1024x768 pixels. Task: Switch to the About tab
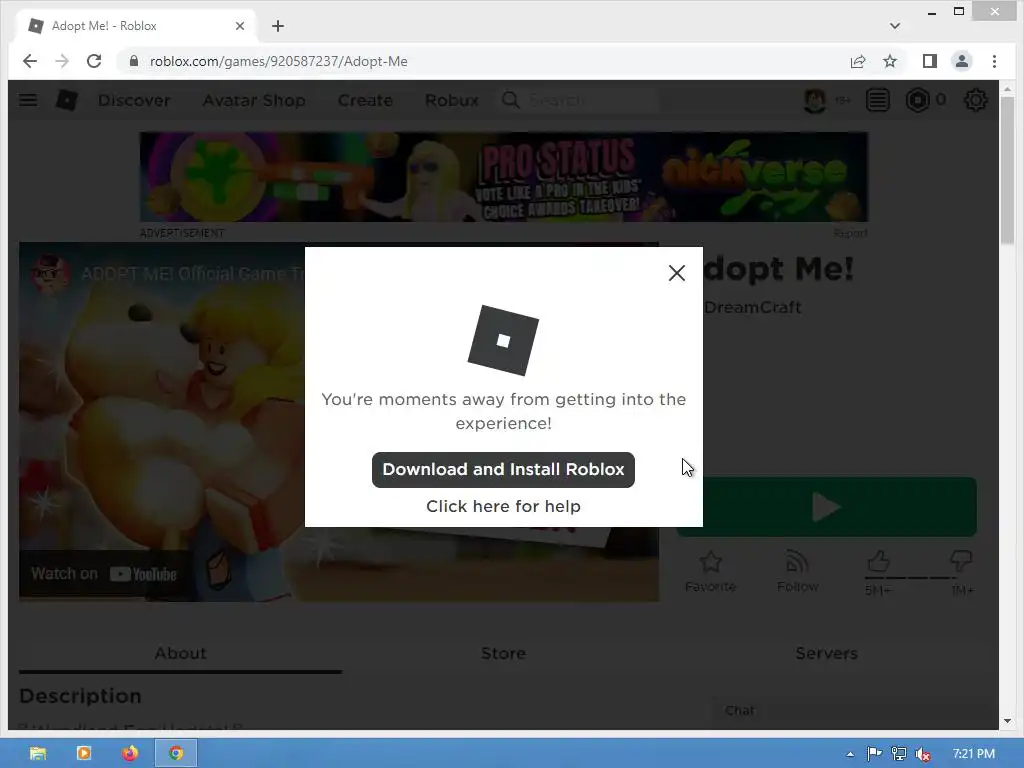(180, 654)
